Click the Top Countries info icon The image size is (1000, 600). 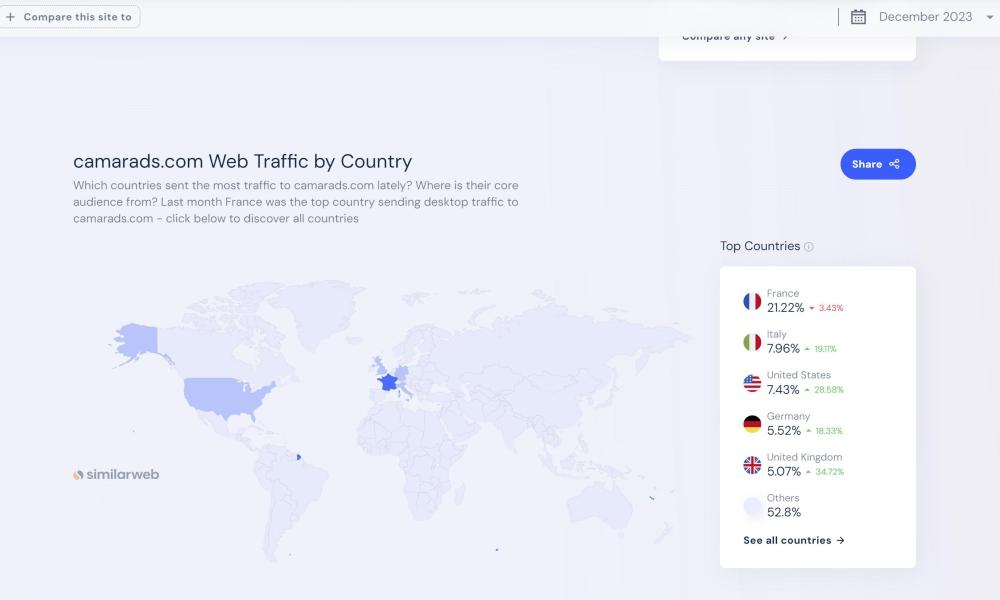pyautogui.click(x=809, y=247)
